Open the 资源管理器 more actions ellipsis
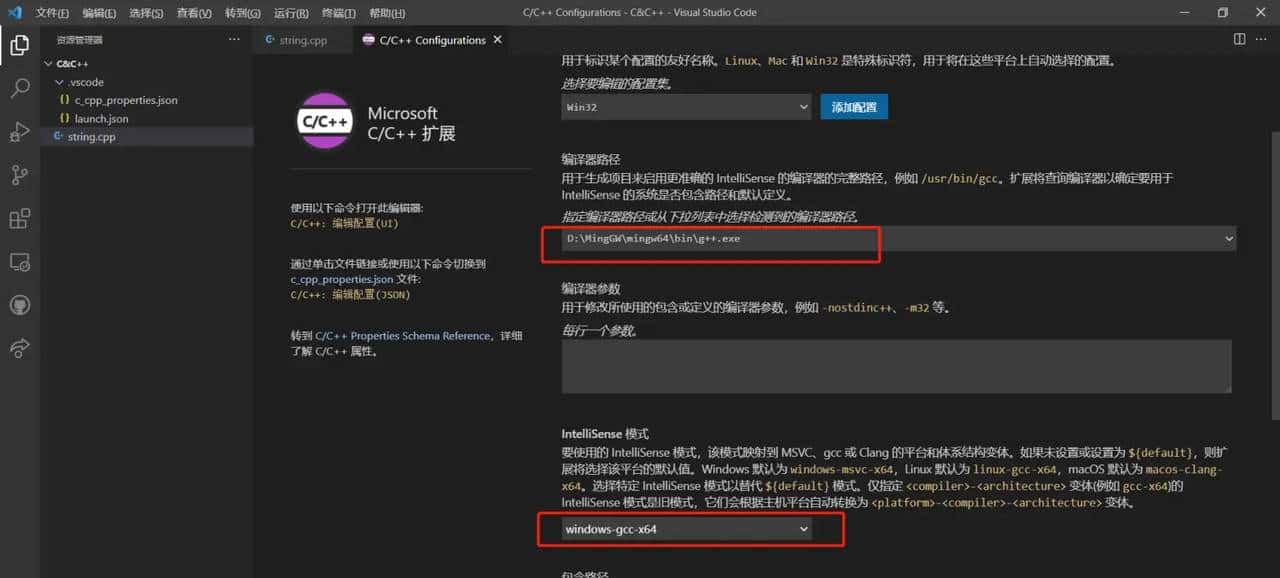This screenshot has width=1280, height=578. pos(233,39)
